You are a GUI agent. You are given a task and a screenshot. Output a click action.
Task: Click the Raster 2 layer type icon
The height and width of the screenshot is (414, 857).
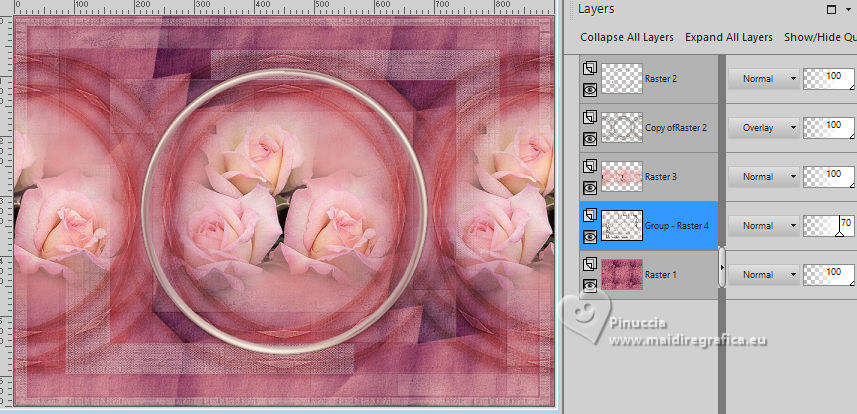click(x=589, y=69)
